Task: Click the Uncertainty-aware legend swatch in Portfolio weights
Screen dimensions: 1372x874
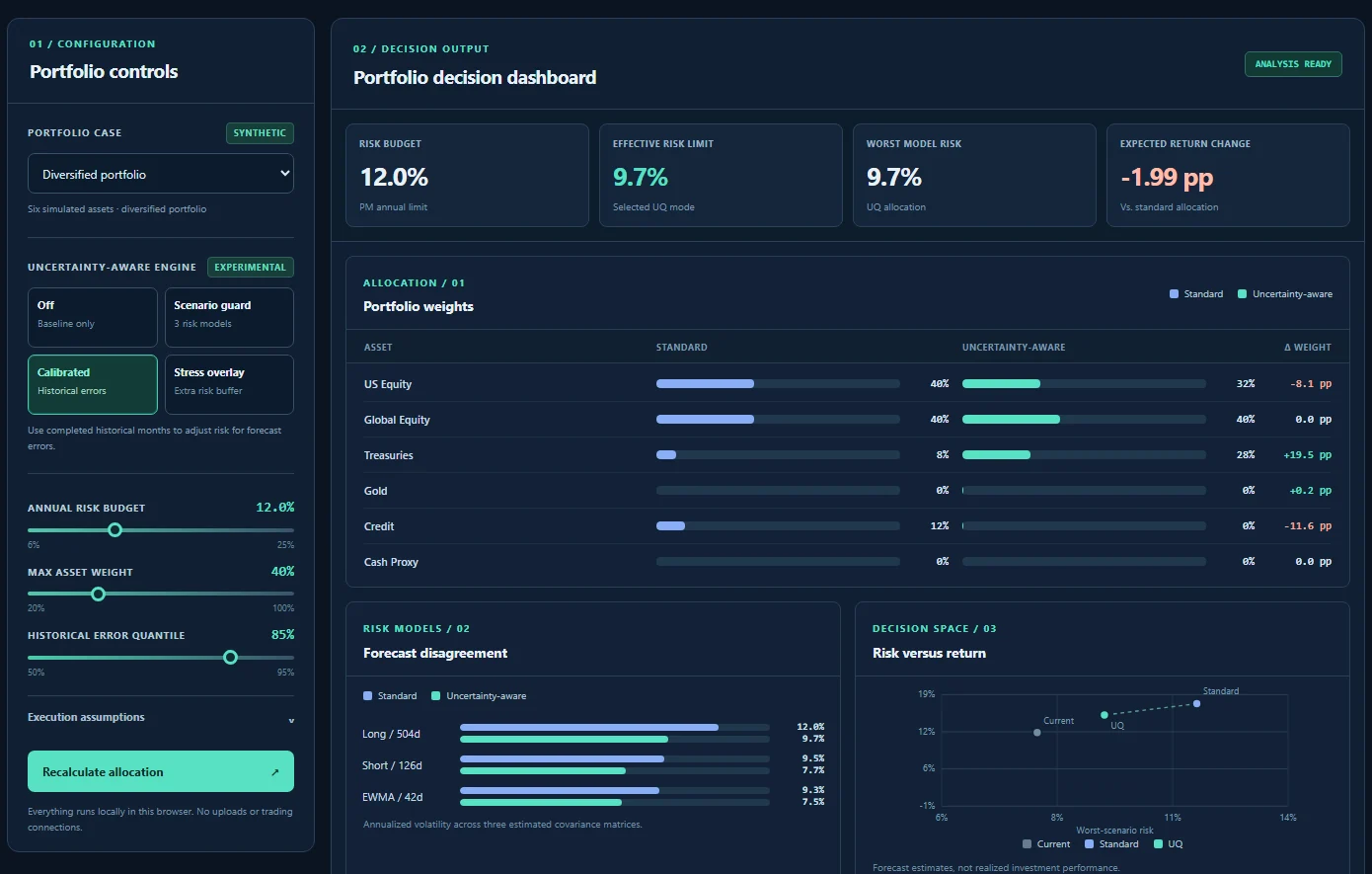Action: coord(1242,294)
